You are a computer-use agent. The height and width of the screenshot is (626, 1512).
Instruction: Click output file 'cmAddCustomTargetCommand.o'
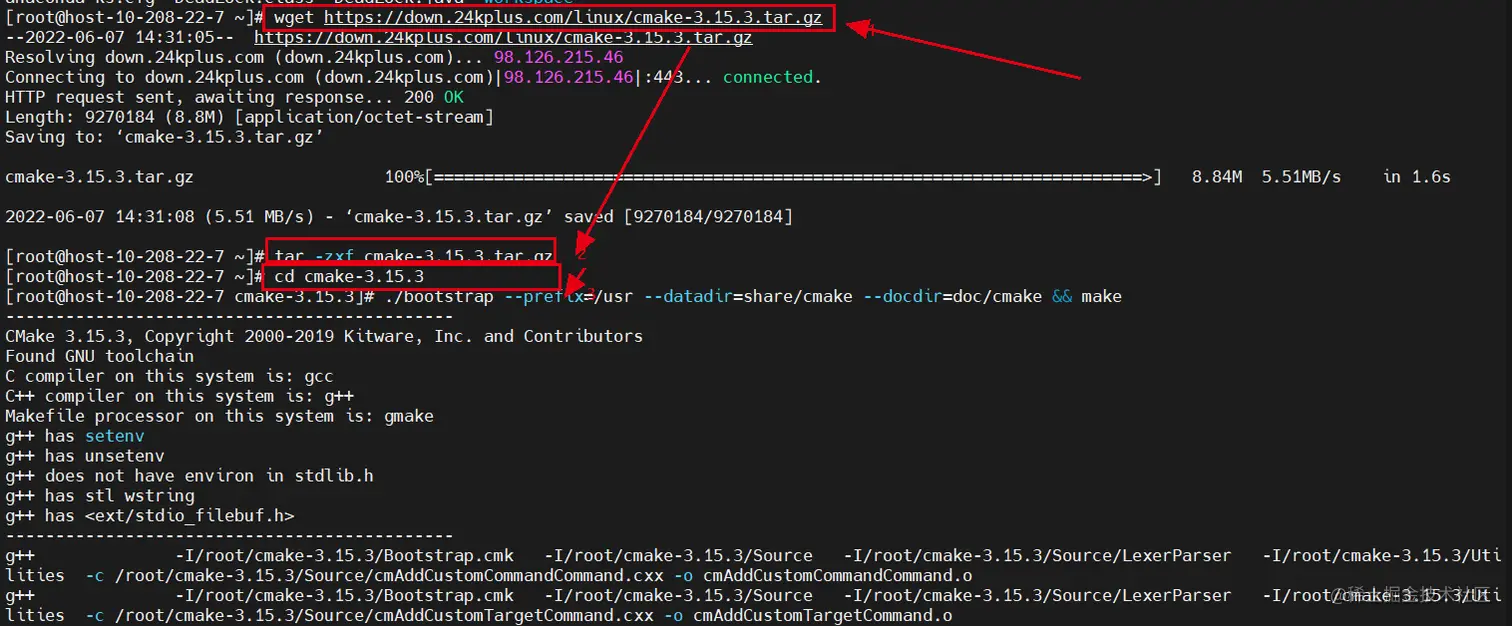tap(823, 615)
